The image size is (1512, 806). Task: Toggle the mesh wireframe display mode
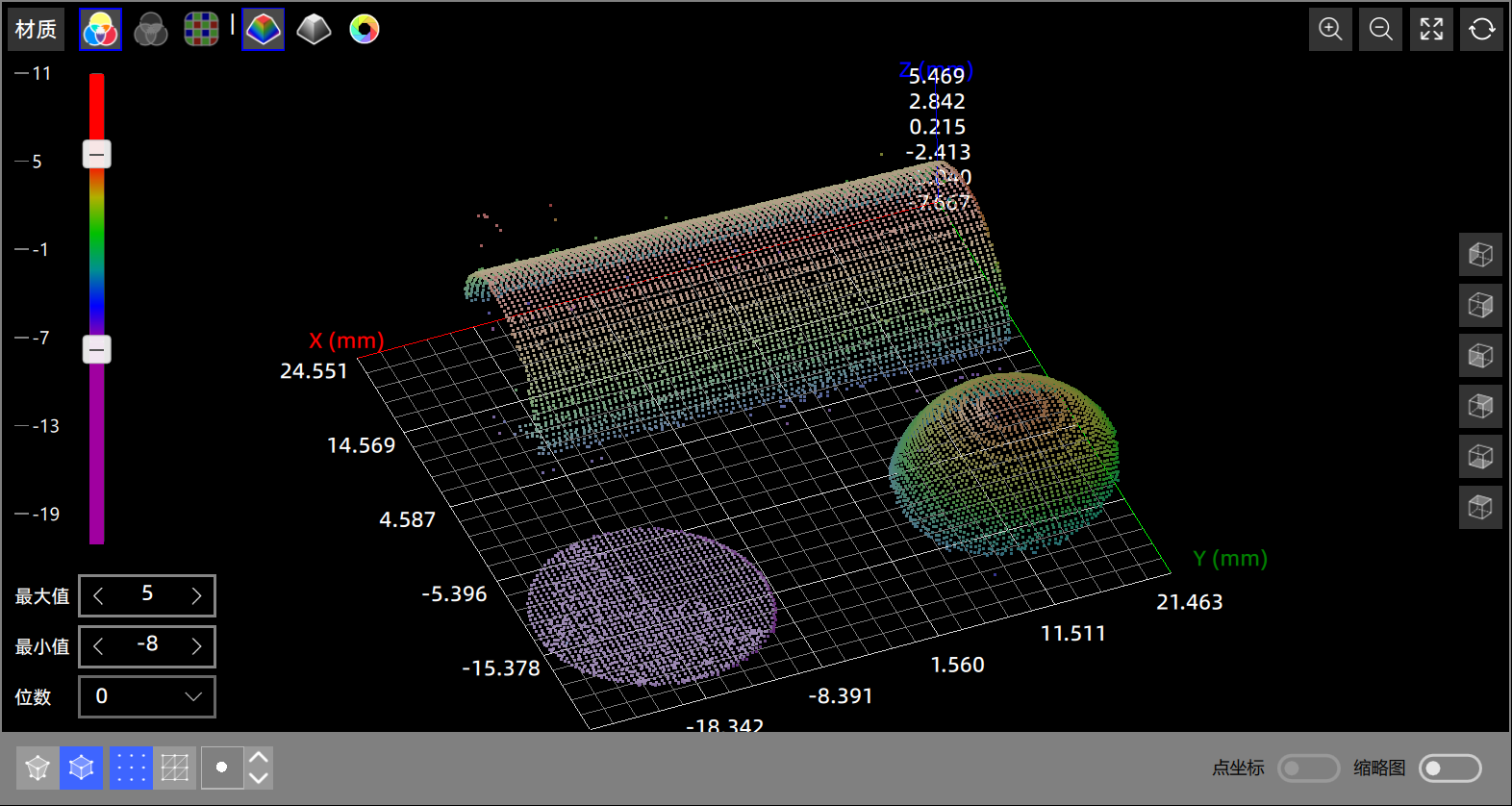tap(175, 768)
